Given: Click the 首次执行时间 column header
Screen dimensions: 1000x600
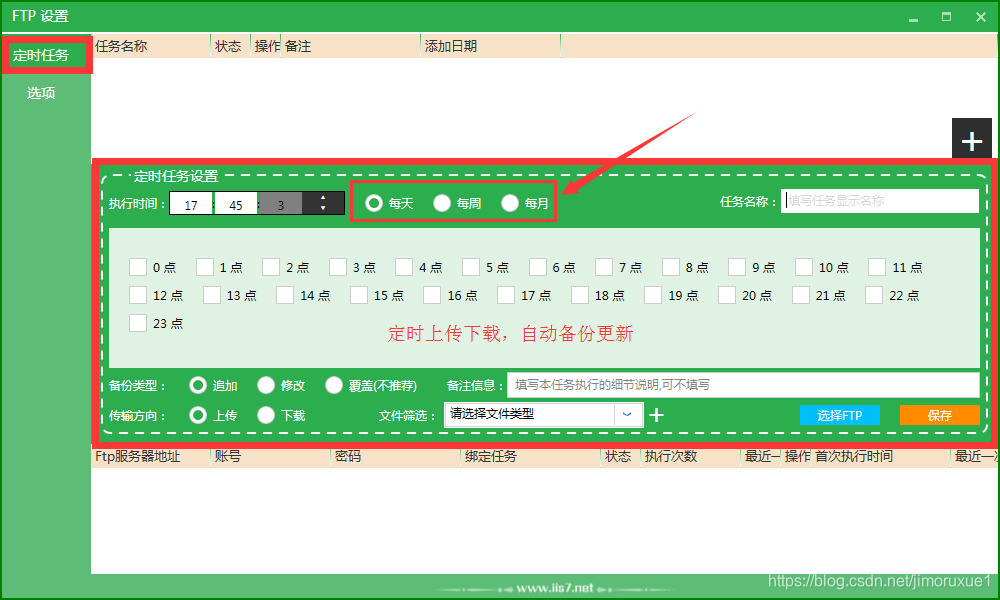Looking at the screenshot, I should coord(881,457).
